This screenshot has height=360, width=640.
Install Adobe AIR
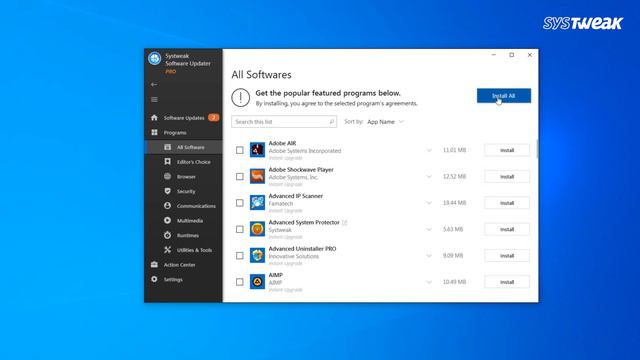coord(507,150)
